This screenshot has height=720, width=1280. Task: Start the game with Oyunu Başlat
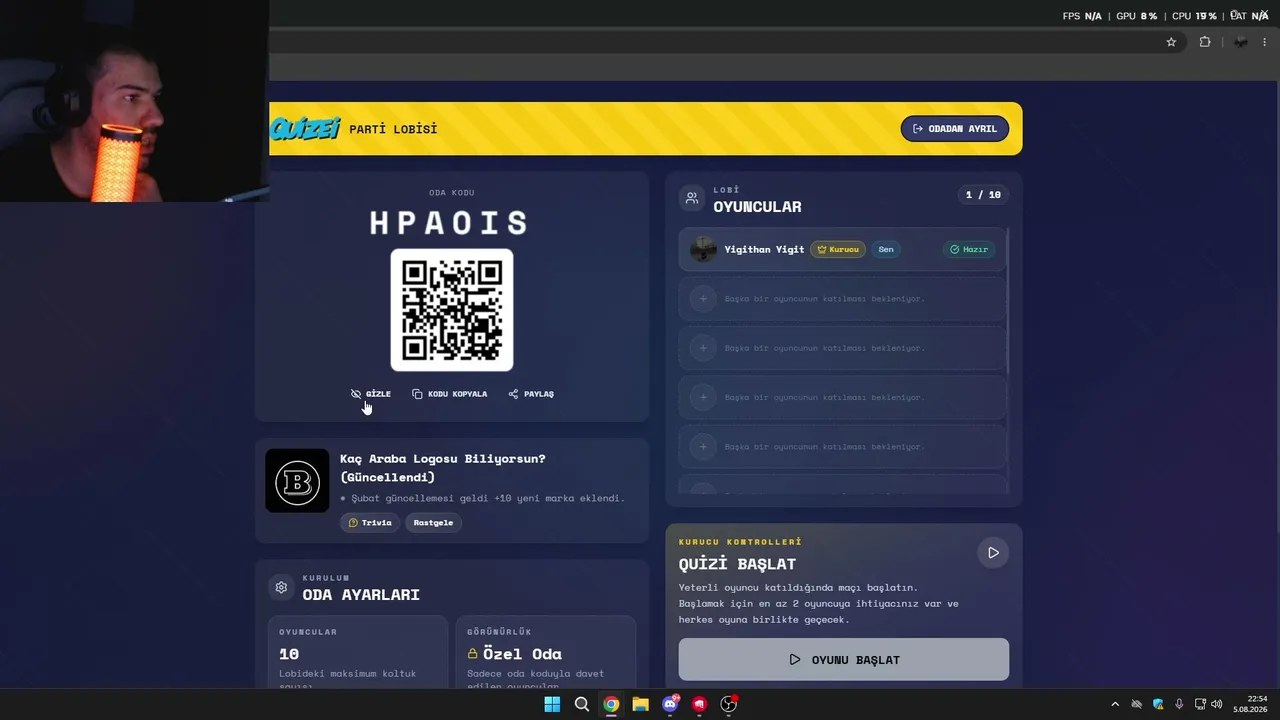coord(844,660)
